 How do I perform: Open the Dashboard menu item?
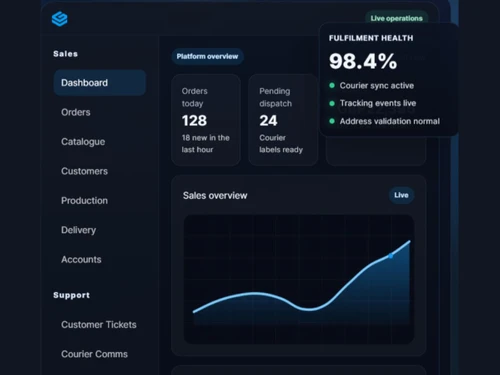pyautogui.click(x=100, y=83)
